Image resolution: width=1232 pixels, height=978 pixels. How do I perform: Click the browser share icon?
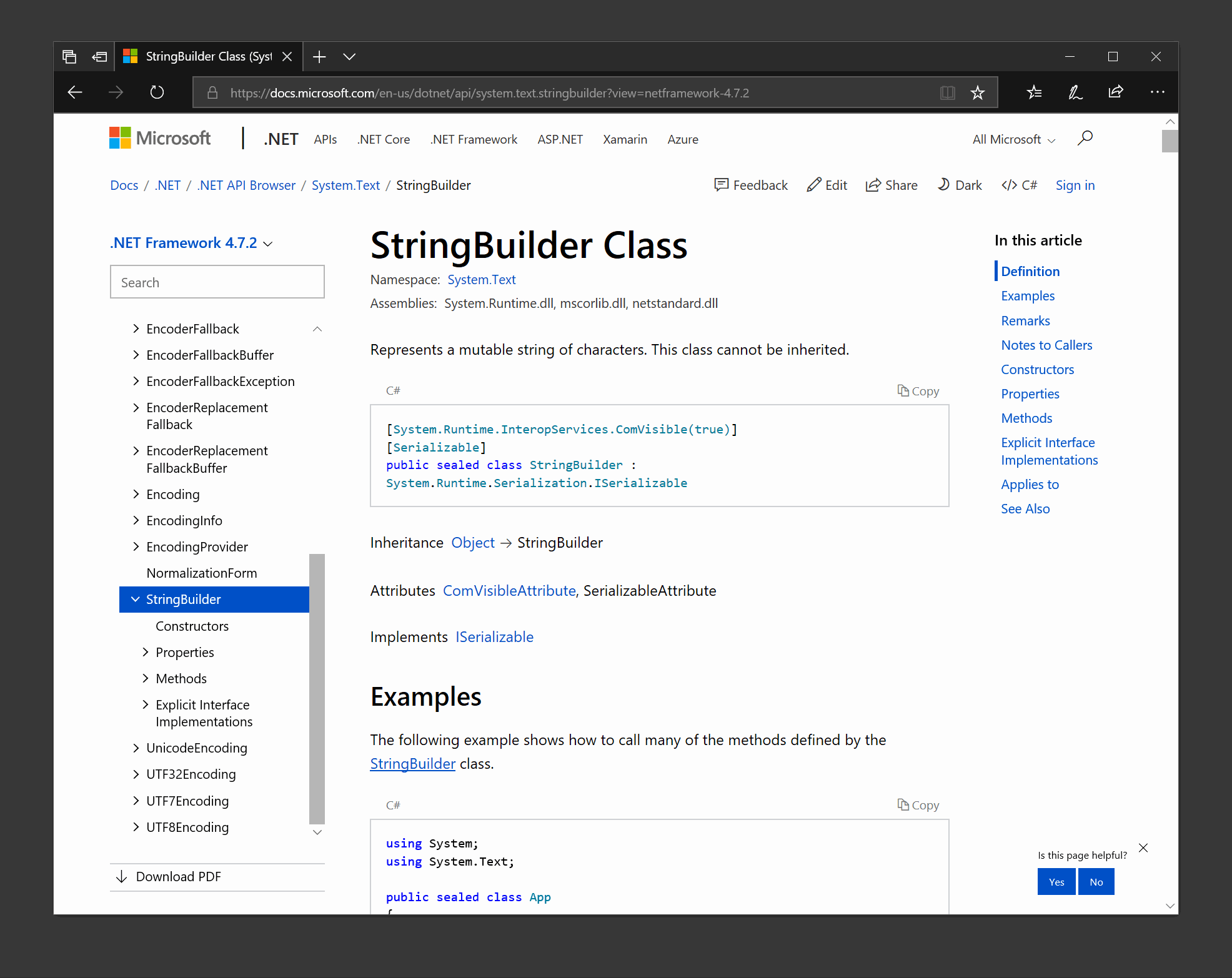[x=1116, y=92]
